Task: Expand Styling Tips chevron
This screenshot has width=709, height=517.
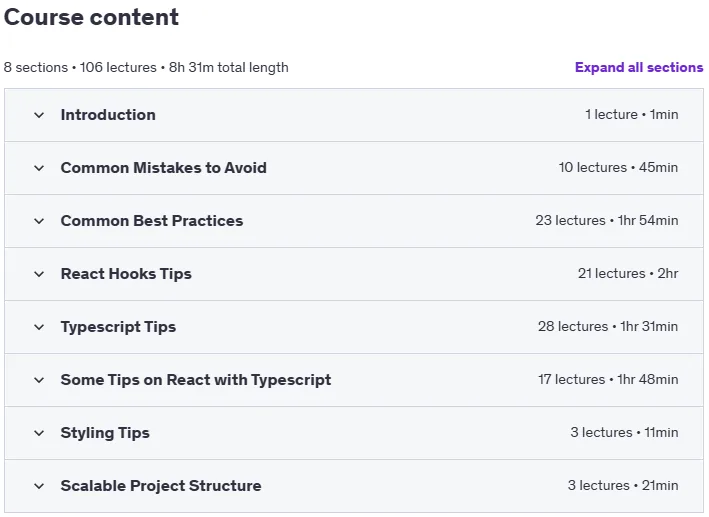Action: pos(39,433)
